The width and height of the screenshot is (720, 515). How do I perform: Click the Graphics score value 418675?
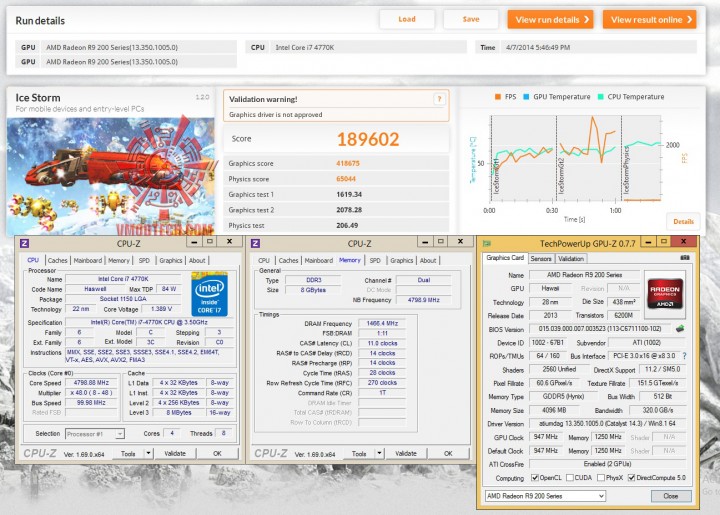tap(348, 163)
